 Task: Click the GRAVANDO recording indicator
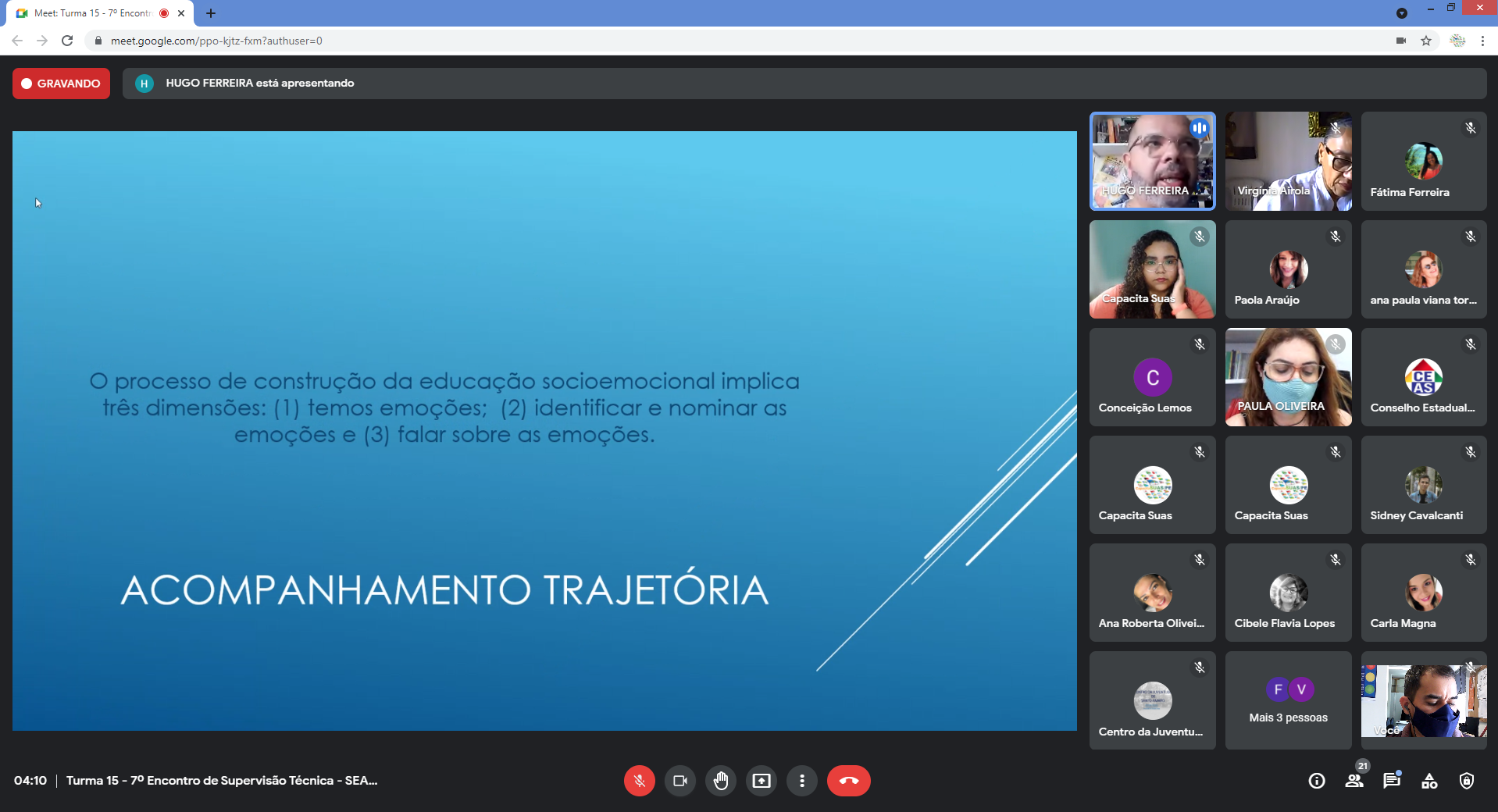pos(61,84)
